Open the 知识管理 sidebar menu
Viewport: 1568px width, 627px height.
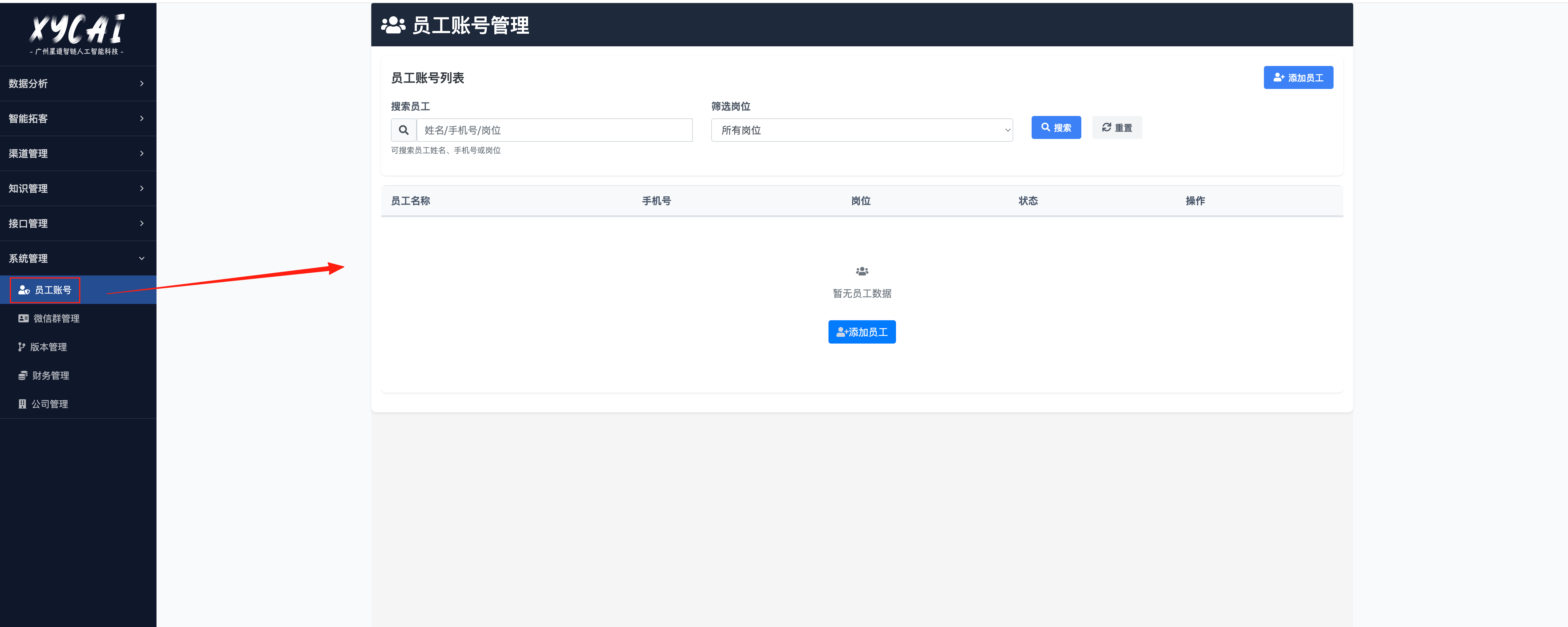78,188
